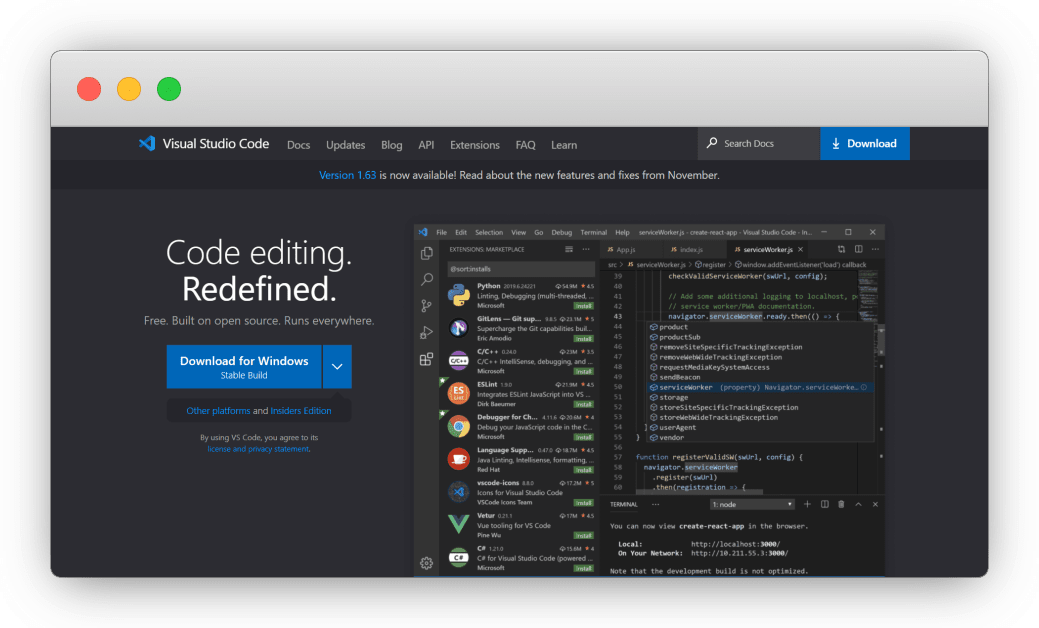Select the Run and Debug activity bar icon
The height and width of the screenshot is (628, 1039).
tap(427, 332)
